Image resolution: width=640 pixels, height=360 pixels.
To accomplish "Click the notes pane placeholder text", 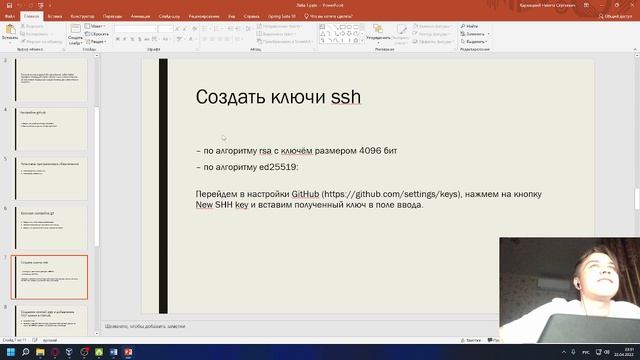I will coord(145,326).
